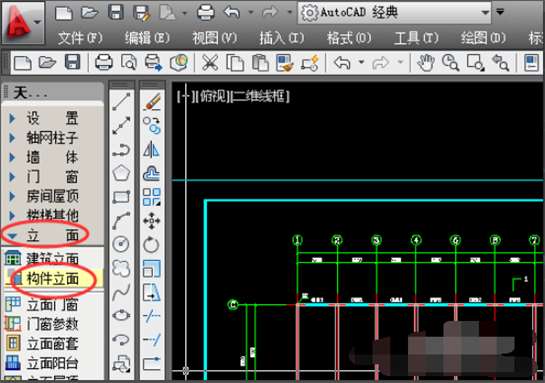Open the 文件(F) menu
This screenshot has height=383, width=545.
(x=80, y=38)
